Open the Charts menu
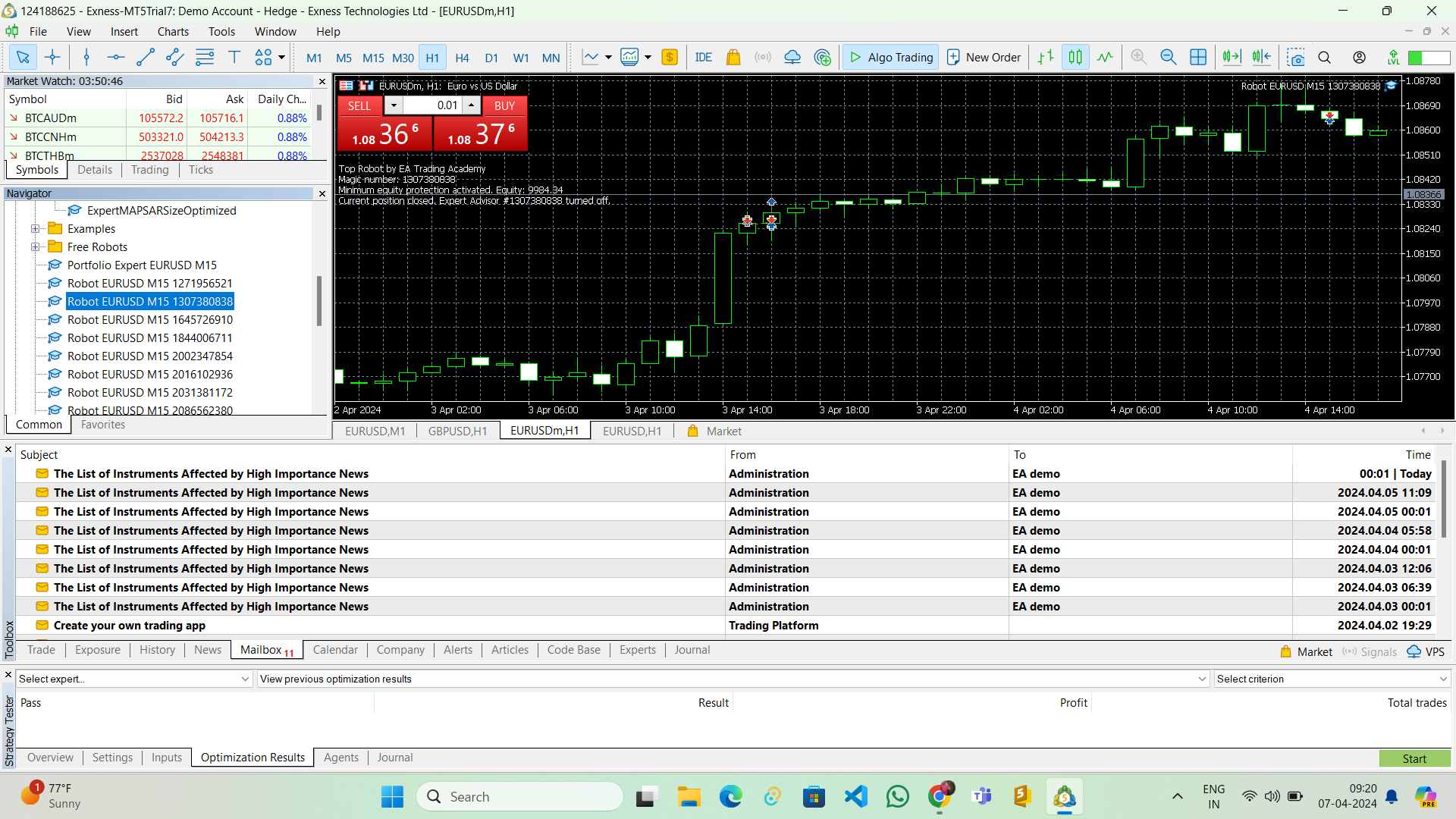This screenshot has width=1456, height=819. [173, 31]
